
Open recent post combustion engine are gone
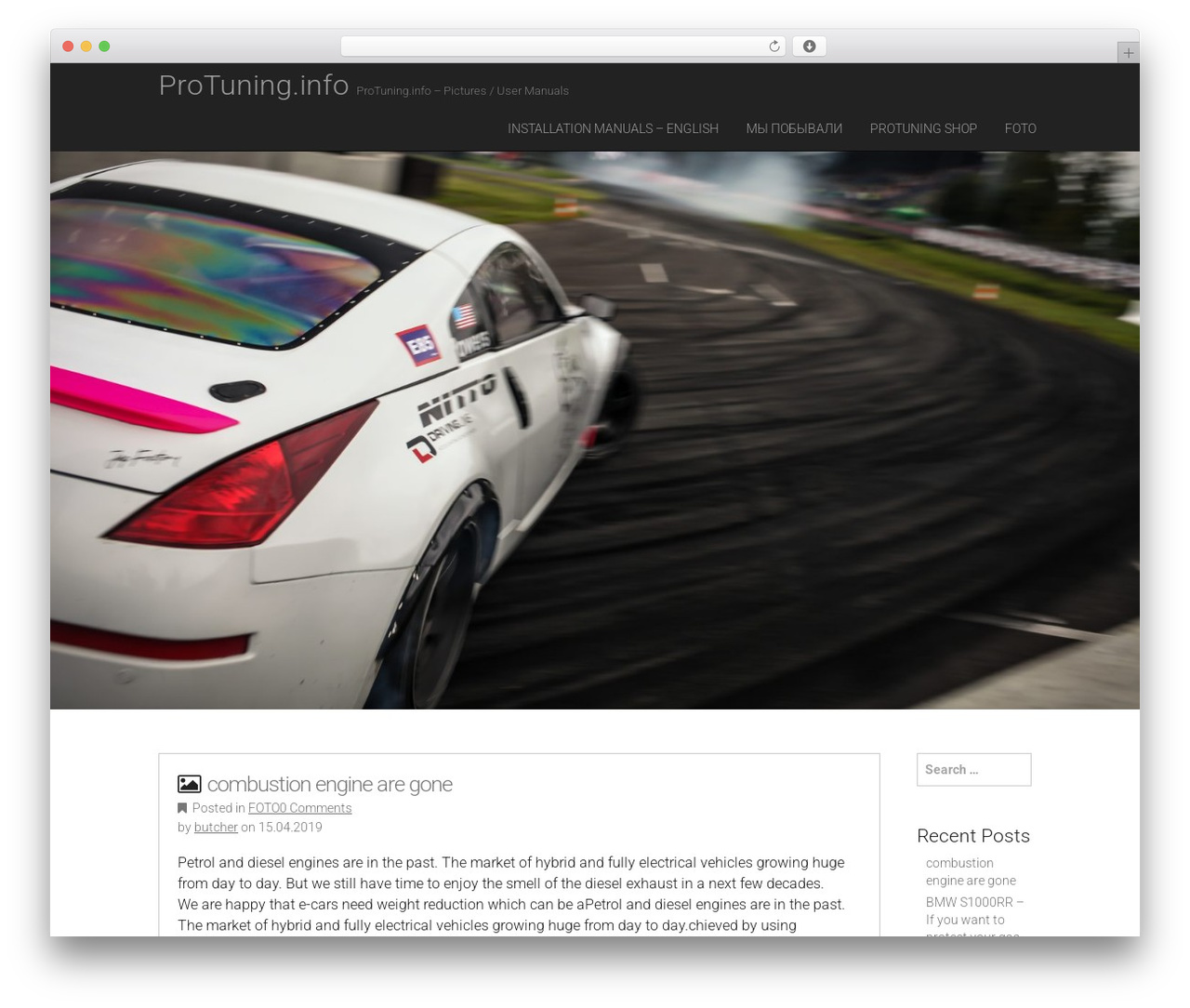point(971,872)
